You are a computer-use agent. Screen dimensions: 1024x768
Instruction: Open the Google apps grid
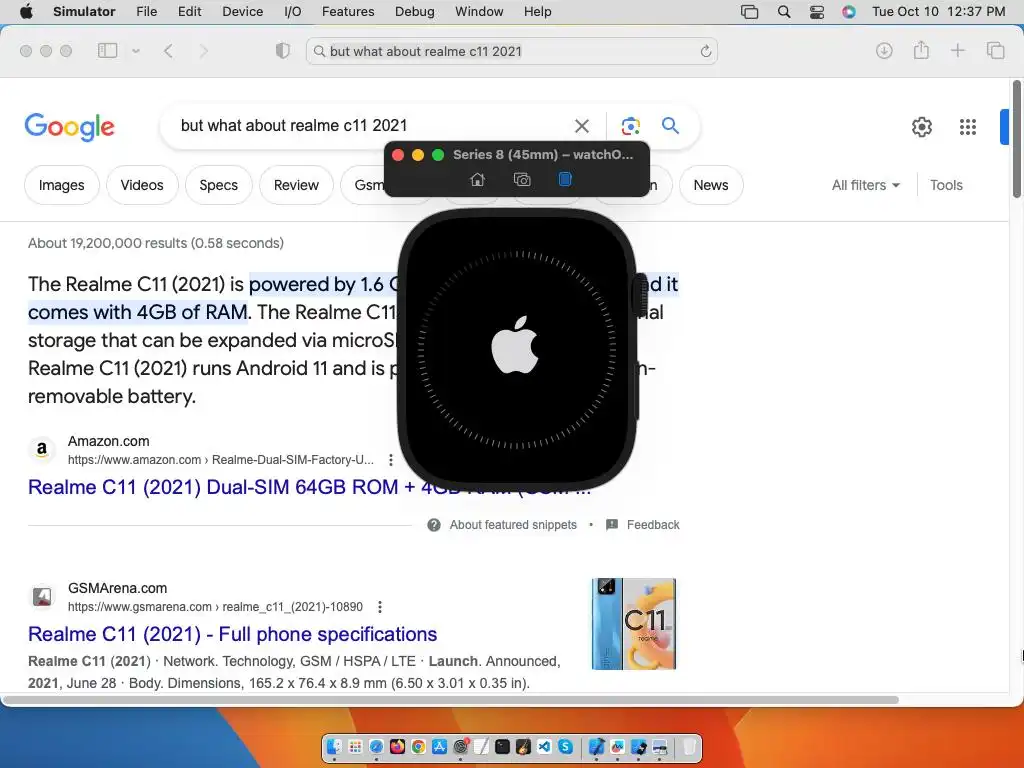(968, 127)
